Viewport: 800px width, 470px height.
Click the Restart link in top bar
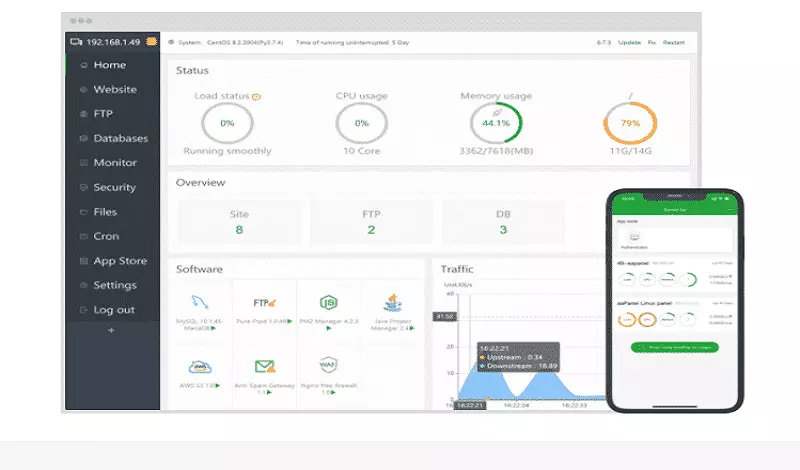coord(673,42)
